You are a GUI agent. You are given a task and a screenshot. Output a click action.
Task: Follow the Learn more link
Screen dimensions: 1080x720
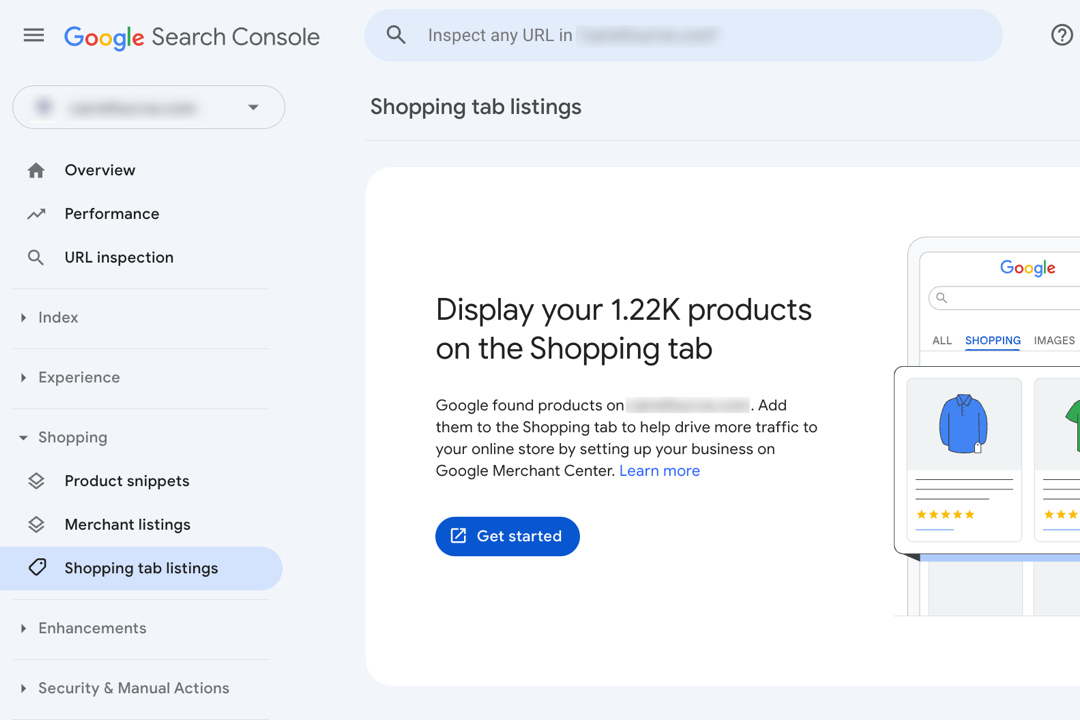click(x=659, y=471)
